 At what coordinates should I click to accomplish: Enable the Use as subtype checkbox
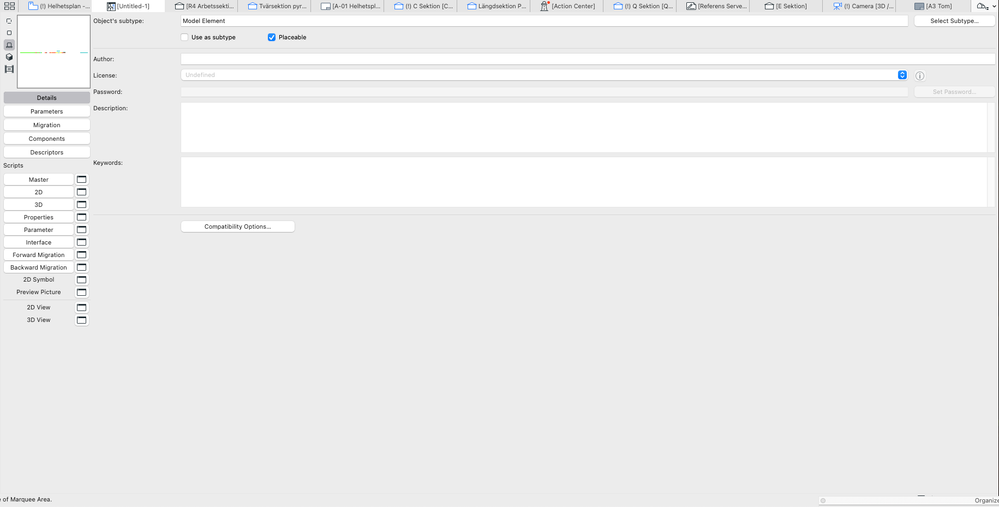pyautogui.click(x=185, y=38)
